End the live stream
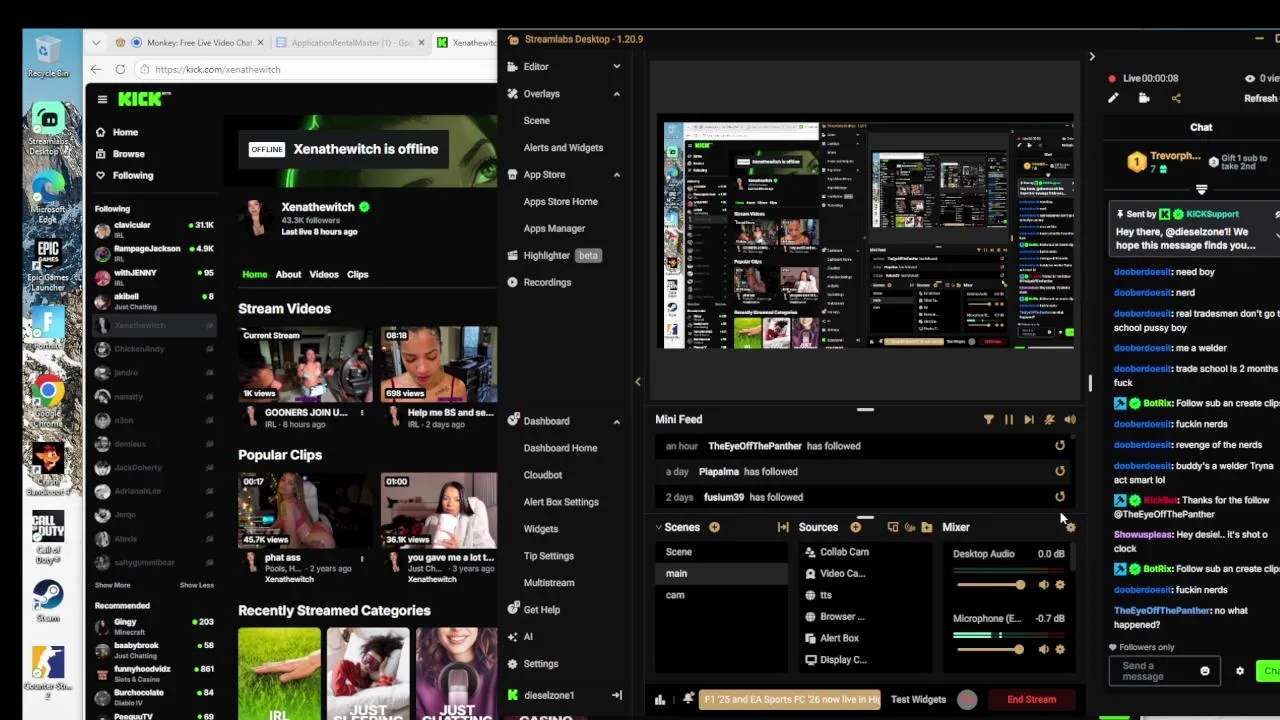Image resolution: width=1280 pixels, height=720 pixels. (1031, 700)
